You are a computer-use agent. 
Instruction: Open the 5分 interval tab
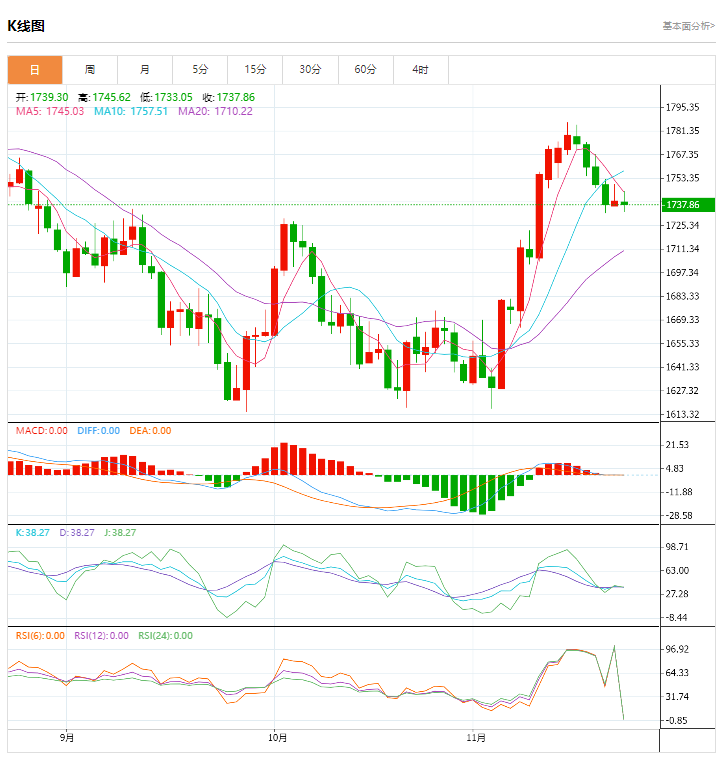point(200,70)
